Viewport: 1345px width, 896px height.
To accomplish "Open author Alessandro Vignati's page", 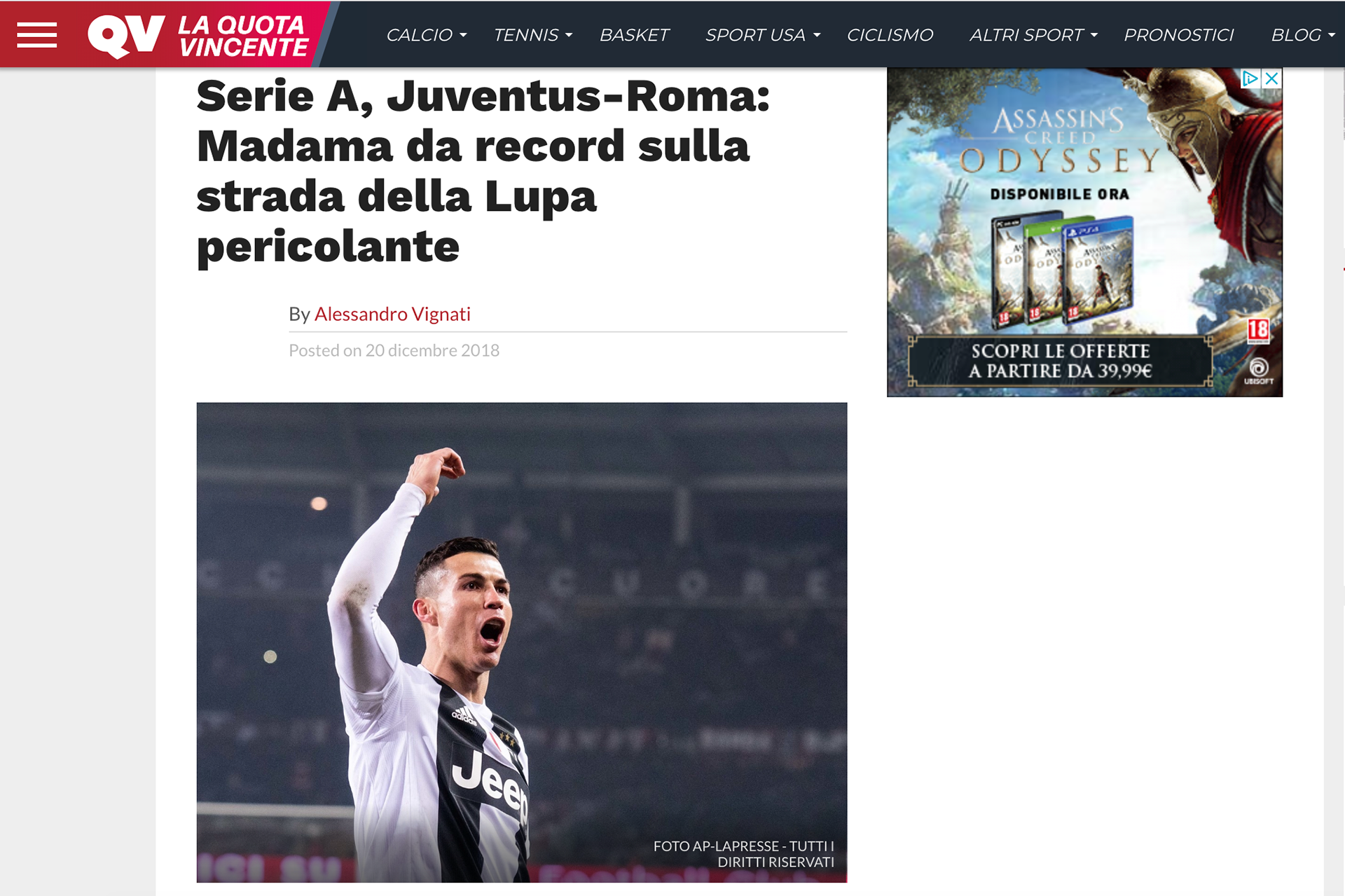I will pyautogui.click(x=392, y=314).
